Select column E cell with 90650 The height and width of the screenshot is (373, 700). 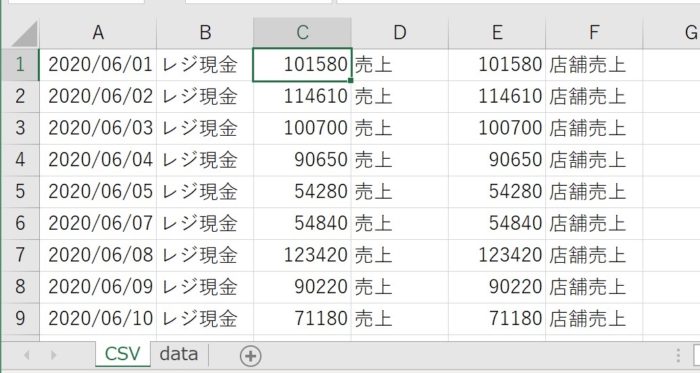(497, 160)
